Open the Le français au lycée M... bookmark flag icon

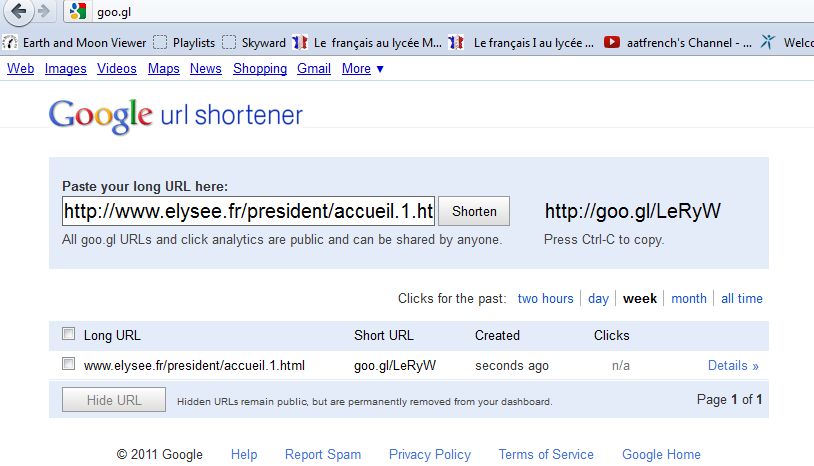tap(300, 43)
